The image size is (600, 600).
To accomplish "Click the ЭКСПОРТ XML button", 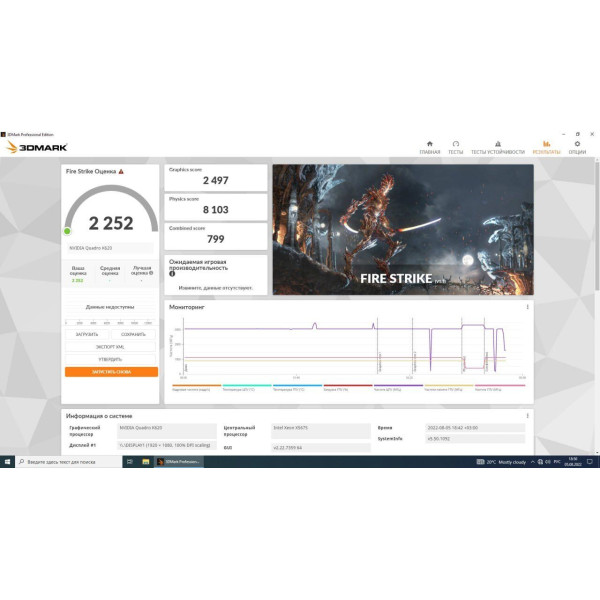I will tap(110, 347).
